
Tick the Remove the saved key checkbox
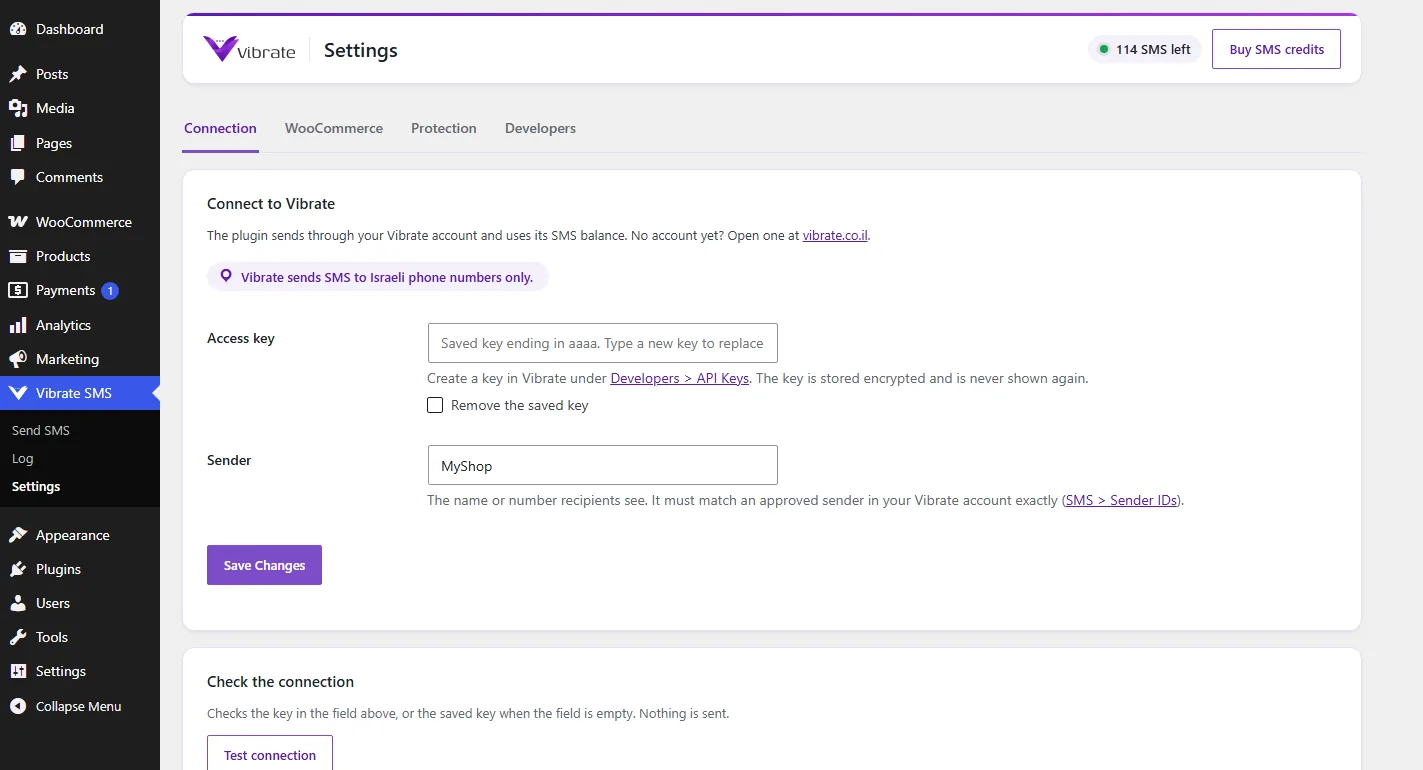435,405
